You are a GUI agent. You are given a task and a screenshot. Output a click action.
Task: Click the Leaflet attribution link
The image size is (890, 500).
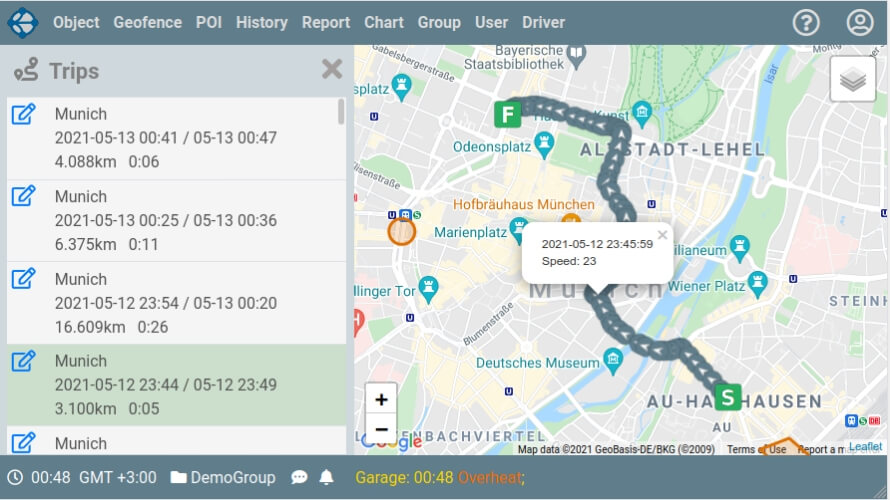tap(865, 448)
